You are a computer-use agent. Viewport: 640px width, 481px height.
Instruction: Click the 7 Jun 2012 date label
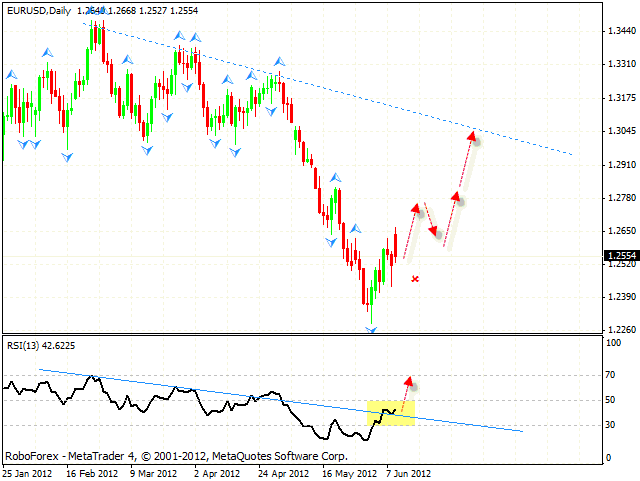pos(411,473)
